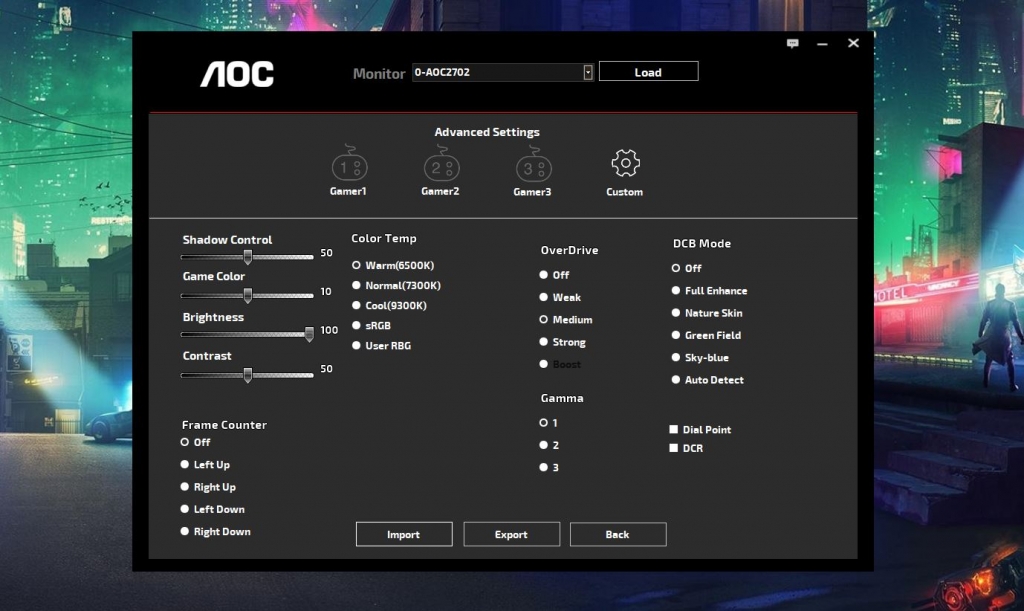This screenshot has height=611, width=1024.
Task: Click the feedback chat icon in title bar
Action: tap(793, 44)
